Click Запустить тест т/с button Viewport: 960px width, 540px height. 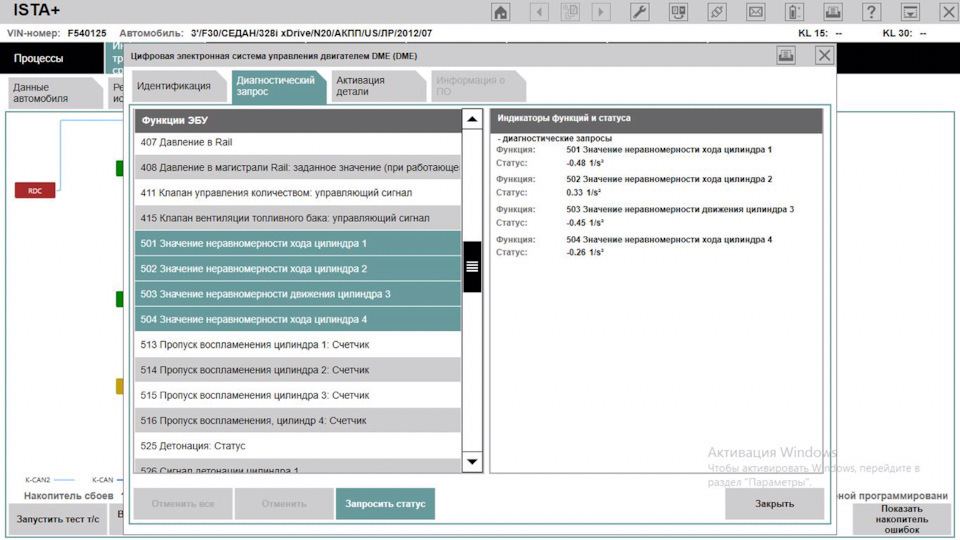58,519
